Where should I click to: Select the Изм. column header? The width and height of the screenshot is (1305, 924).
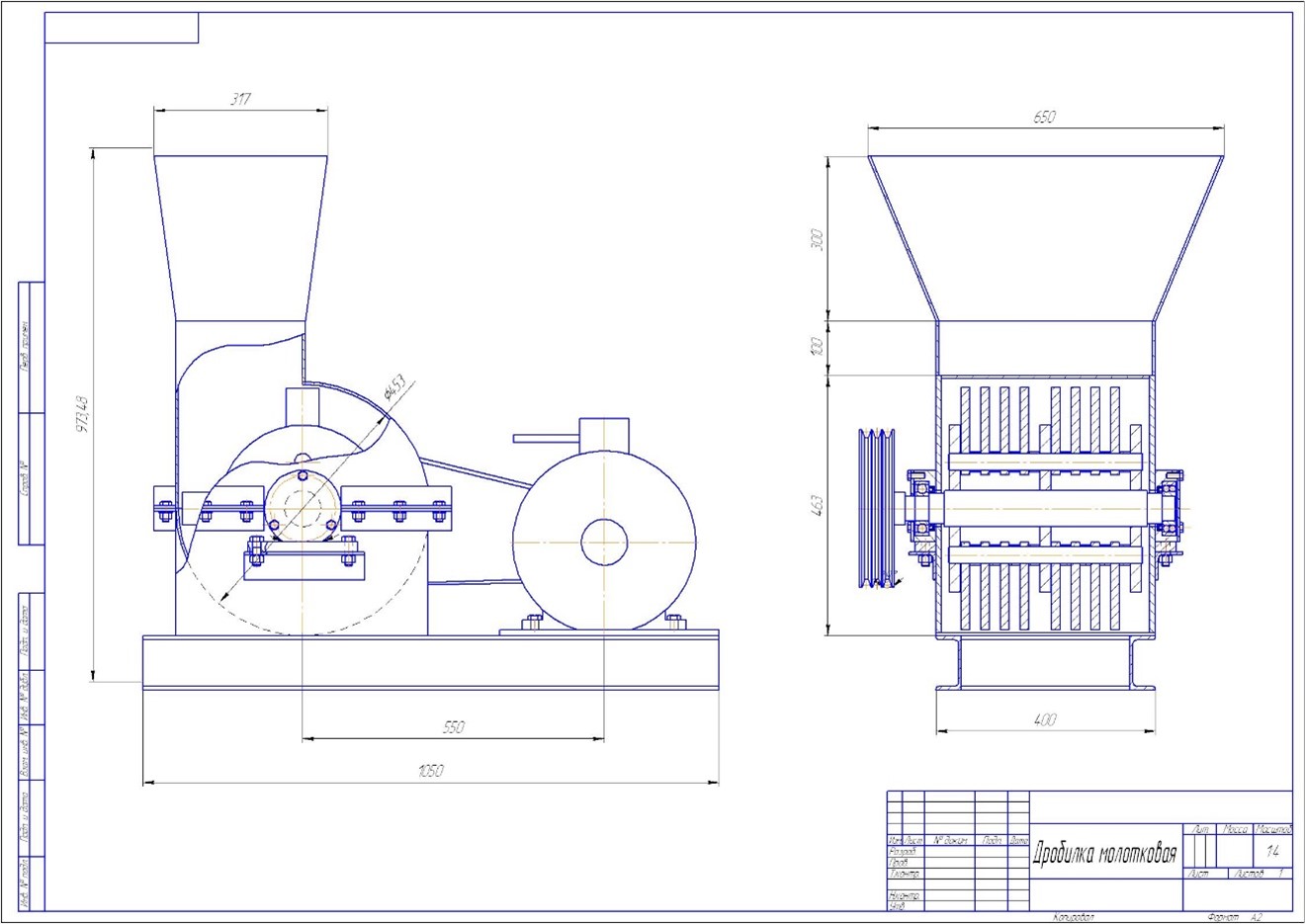coord(895,841)
